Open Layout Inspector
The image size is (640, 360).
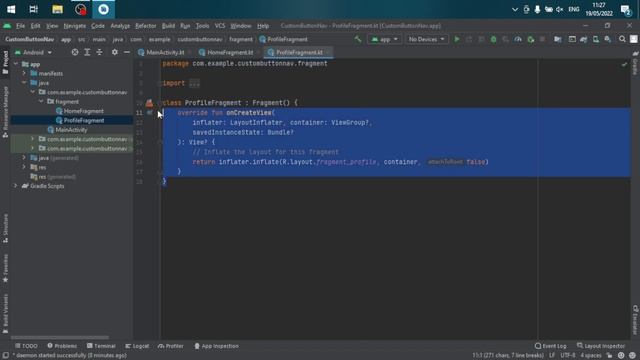[x=601, y=346]
